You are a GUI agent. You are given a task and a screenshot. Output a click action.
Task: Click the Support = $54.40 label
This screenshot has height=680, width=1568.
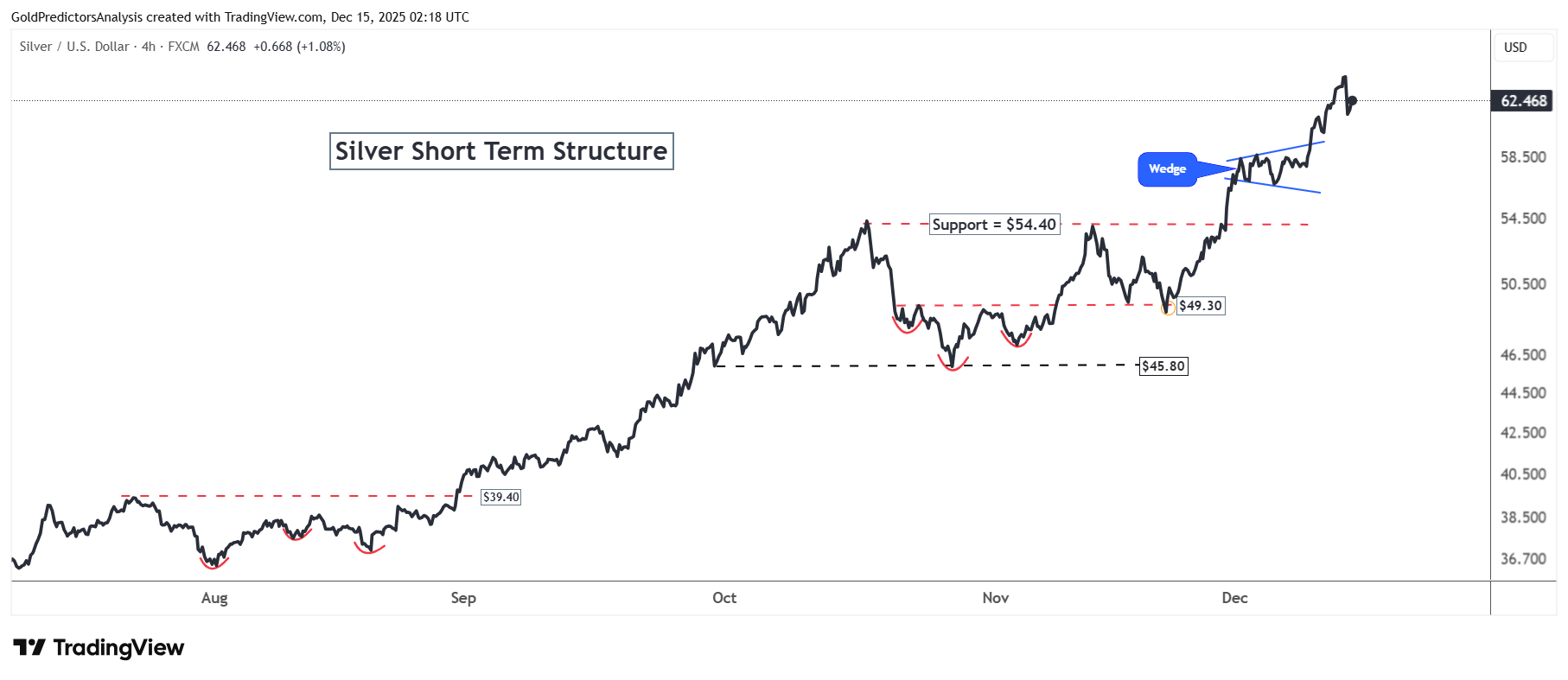pyautogui.click(x=994, y=225)
